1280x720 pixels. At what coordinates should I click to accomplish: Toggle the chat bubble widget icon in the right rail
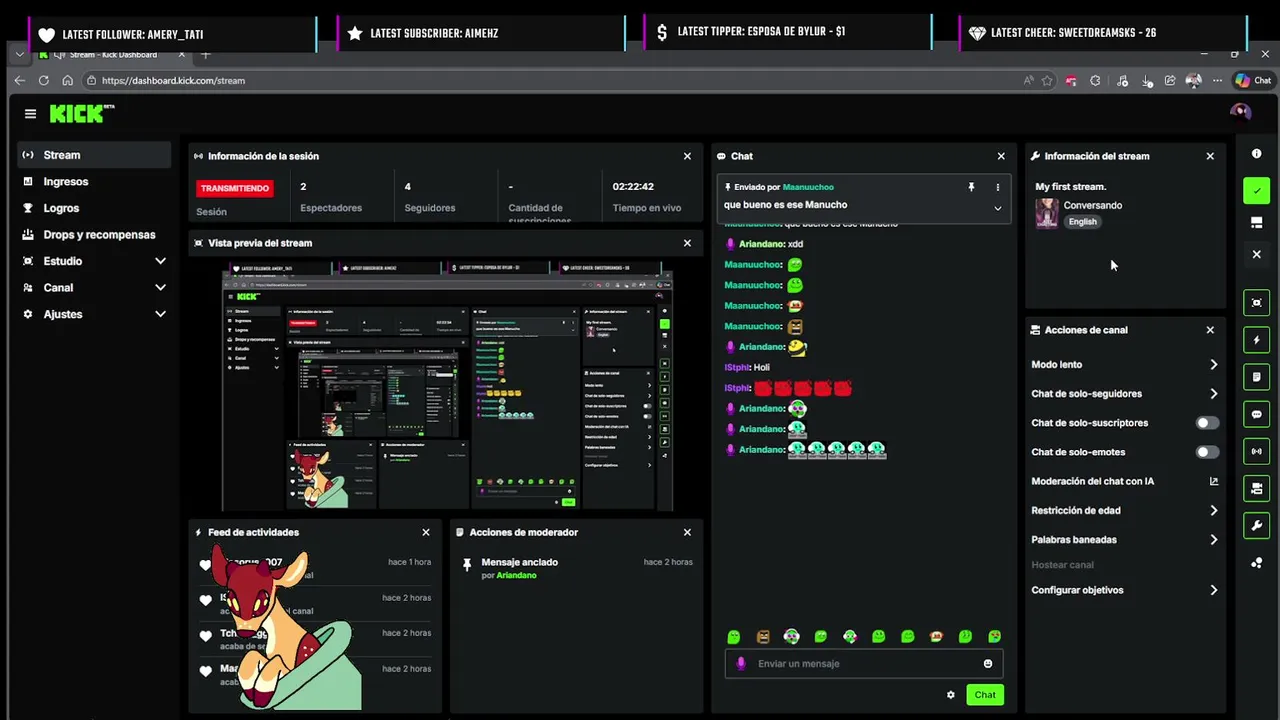(1257, 414)
